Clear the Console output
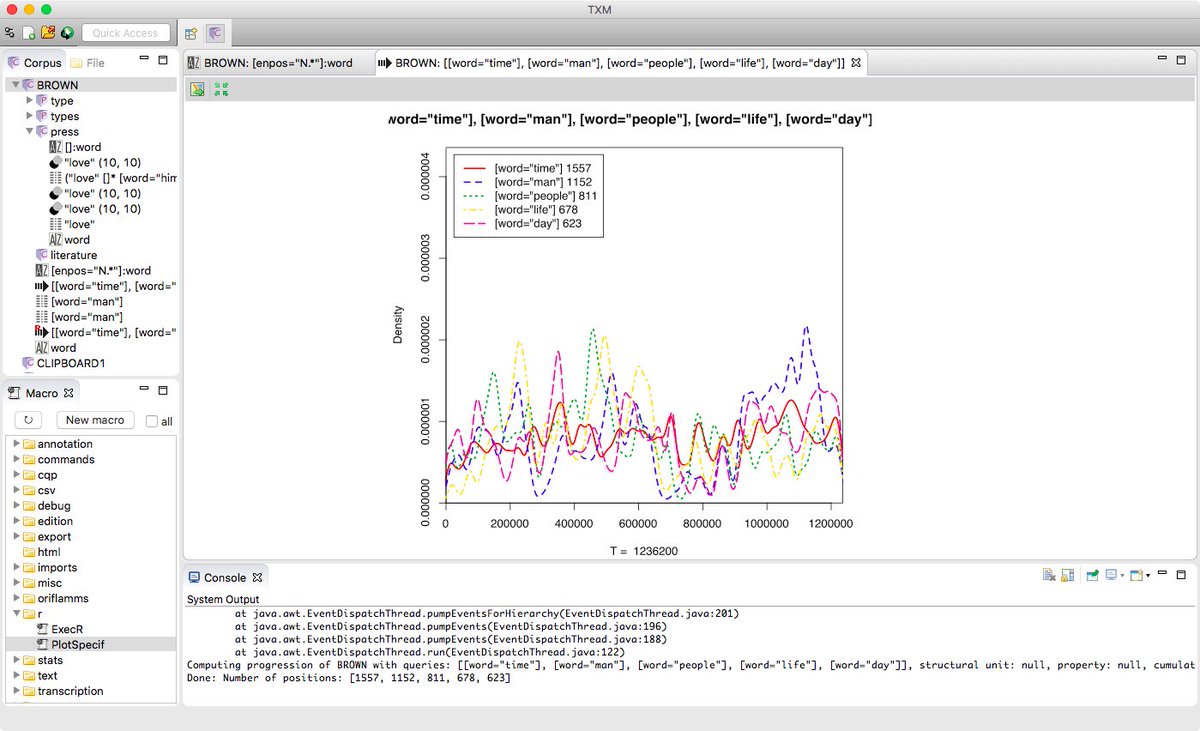1200x731 pixels. tap(1048, 575)
